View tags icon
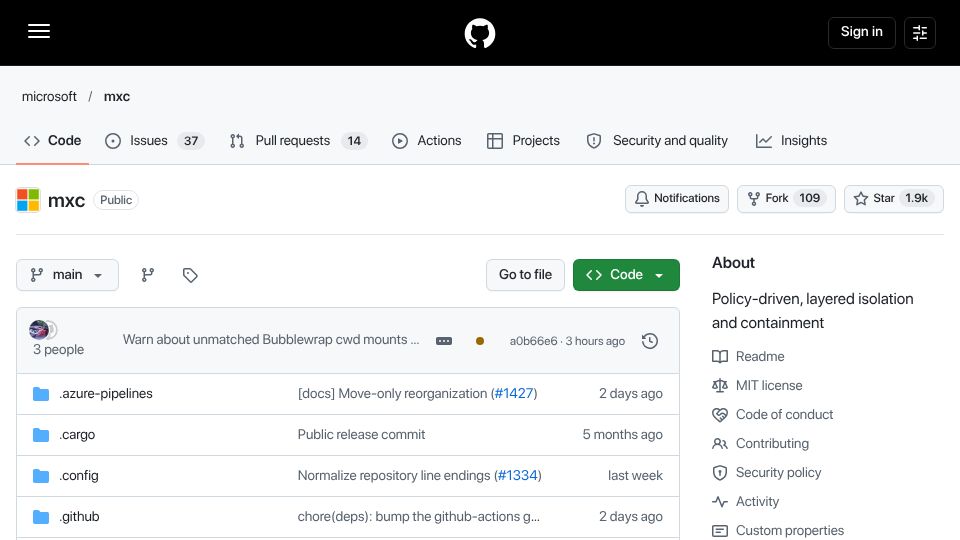 (190, 275)
